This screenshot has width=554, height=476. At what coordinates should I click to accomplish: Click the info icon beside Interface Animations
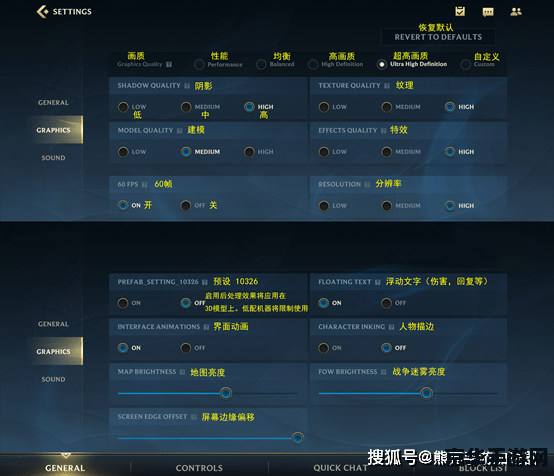(206, 327)
